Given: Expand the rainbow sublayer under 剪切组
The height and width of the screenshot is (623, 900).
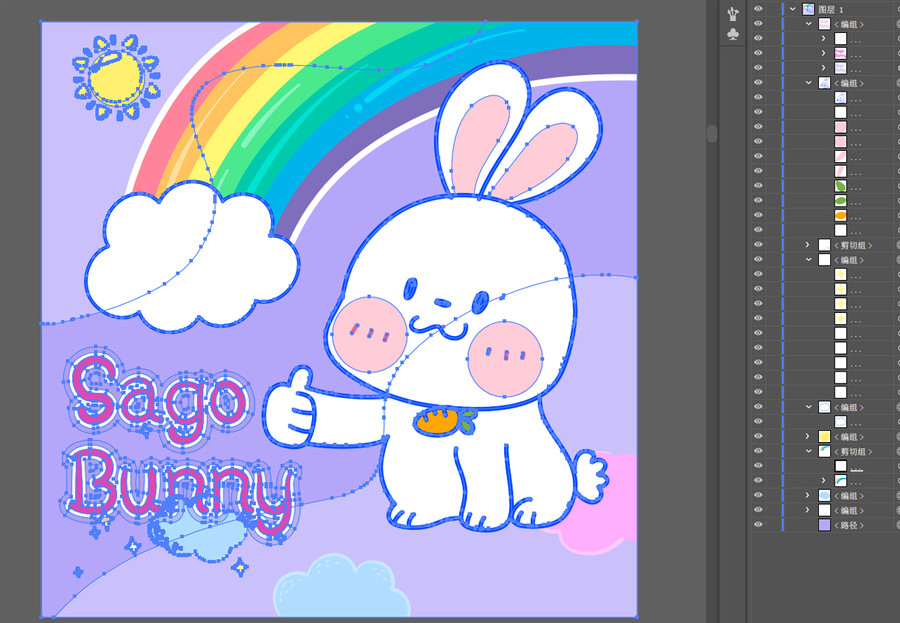Looking at the screenshot, I should 824,481.
